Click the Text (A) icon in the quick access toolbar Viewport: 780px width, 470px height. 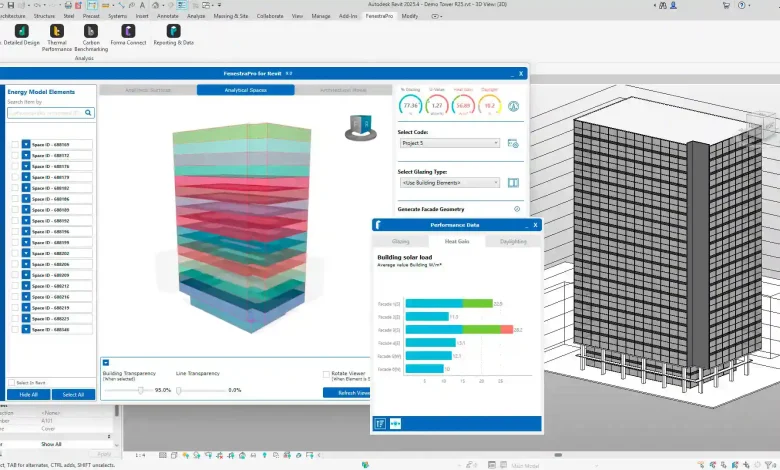point(142,5)
